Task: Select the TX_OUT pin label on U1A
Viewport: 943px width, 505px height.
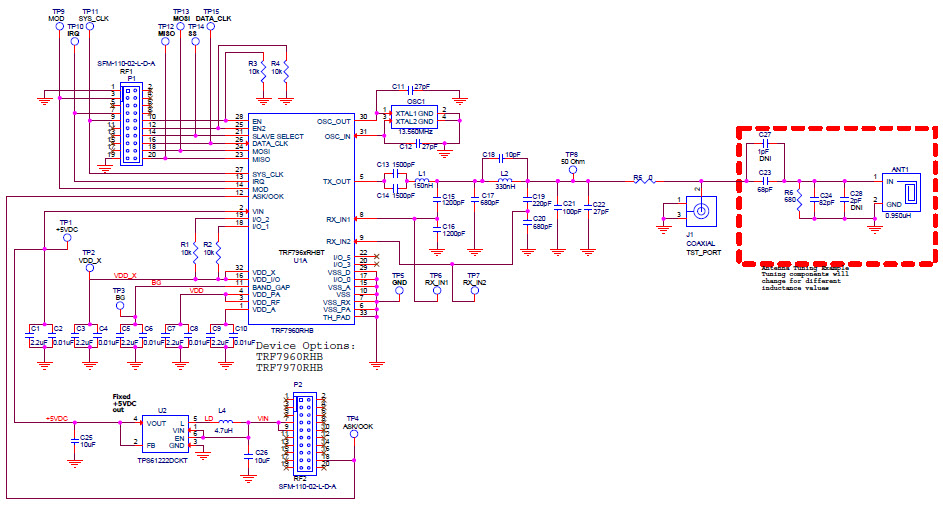Action: pyautogui.click(x=340, y=181)
